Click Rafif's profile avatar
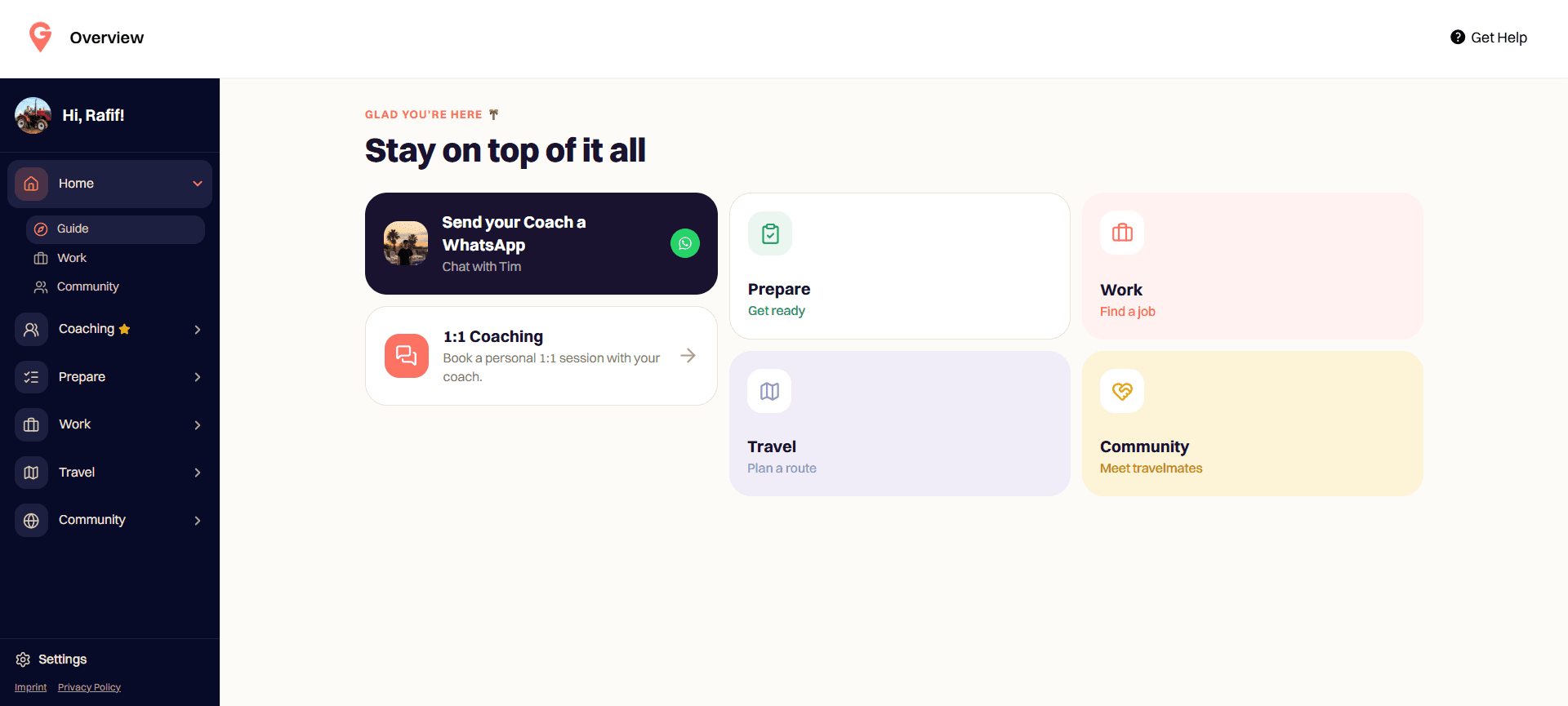Viewport: 1568px width, 706px height. pos(33,115)
